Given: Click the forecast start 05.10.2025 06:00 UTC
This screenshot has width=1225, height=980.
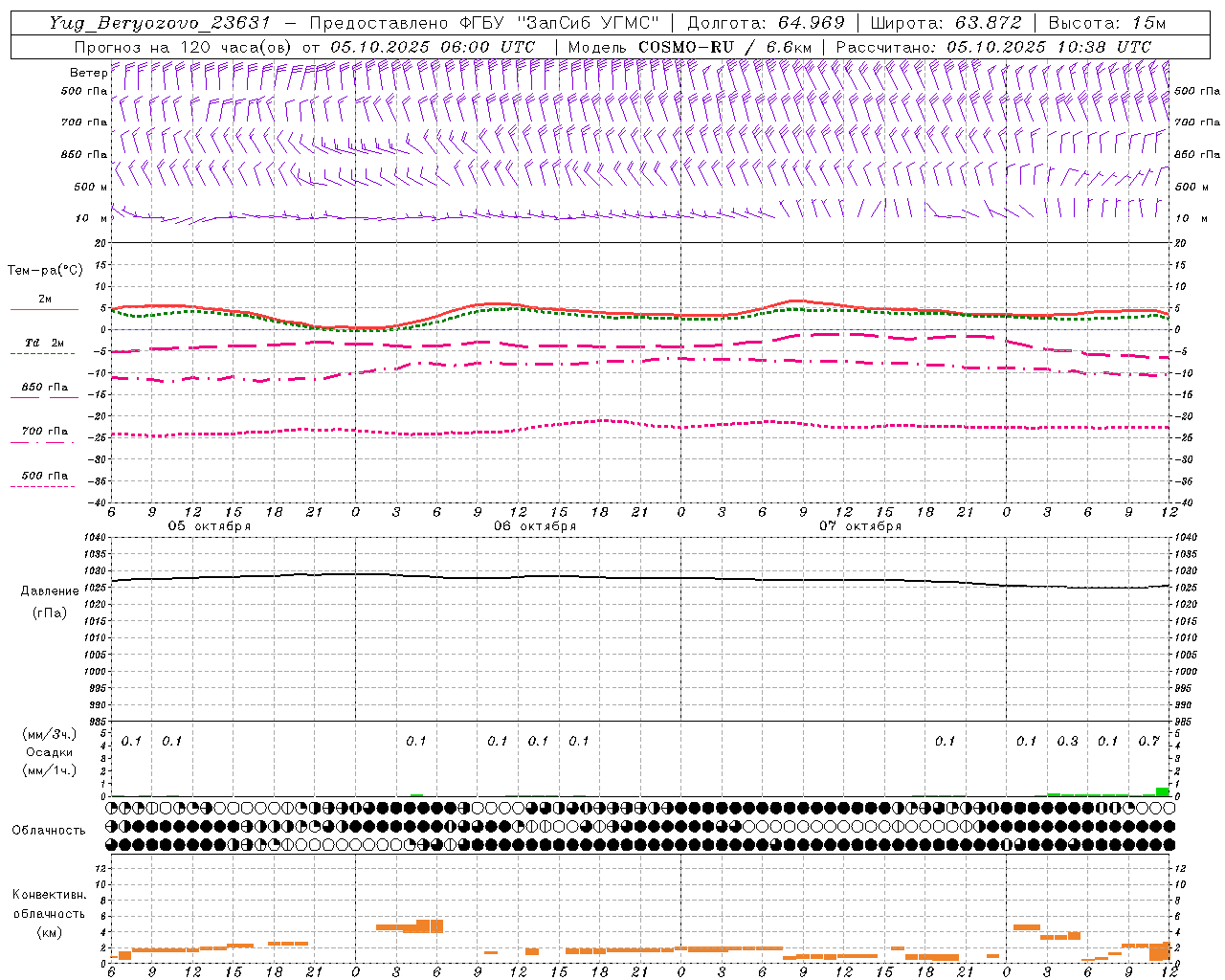Looking at the screenshot, I should pyautogui.click(x=433, y=46).
